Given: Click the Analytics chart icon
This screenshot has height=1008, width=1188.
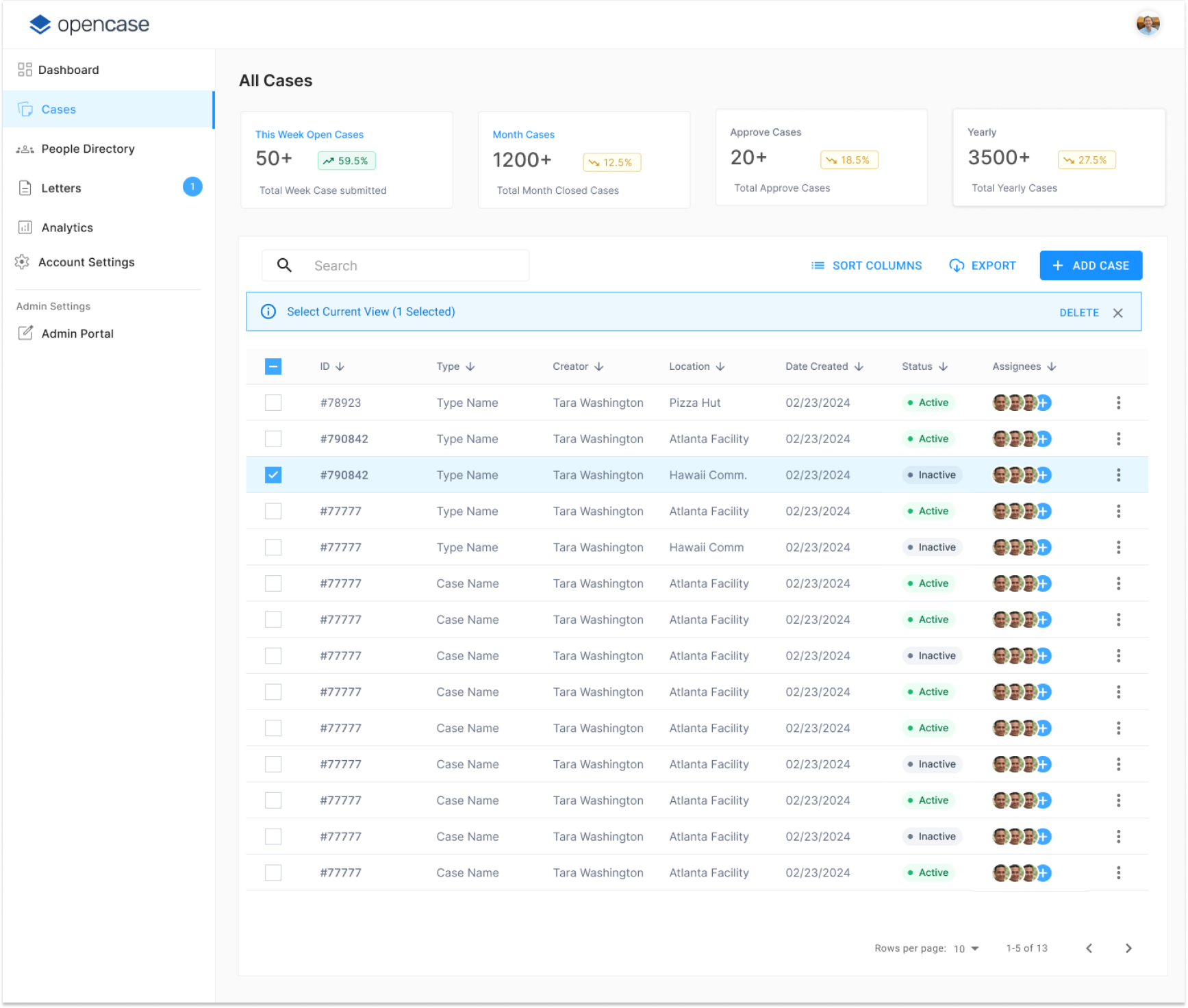Looking at the screenshot, I should [x=25, y=227].
